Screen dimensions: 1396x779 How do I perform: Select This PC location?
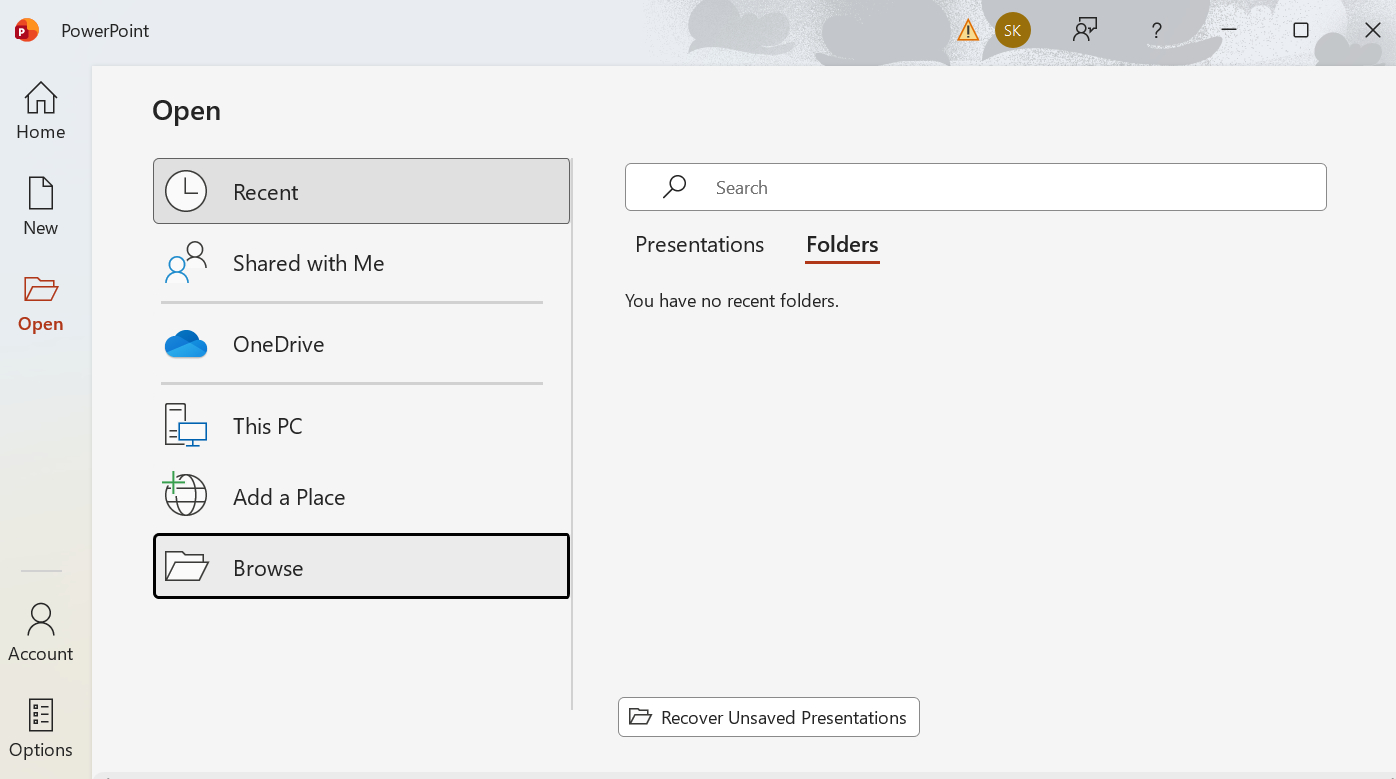click(361, 426)
